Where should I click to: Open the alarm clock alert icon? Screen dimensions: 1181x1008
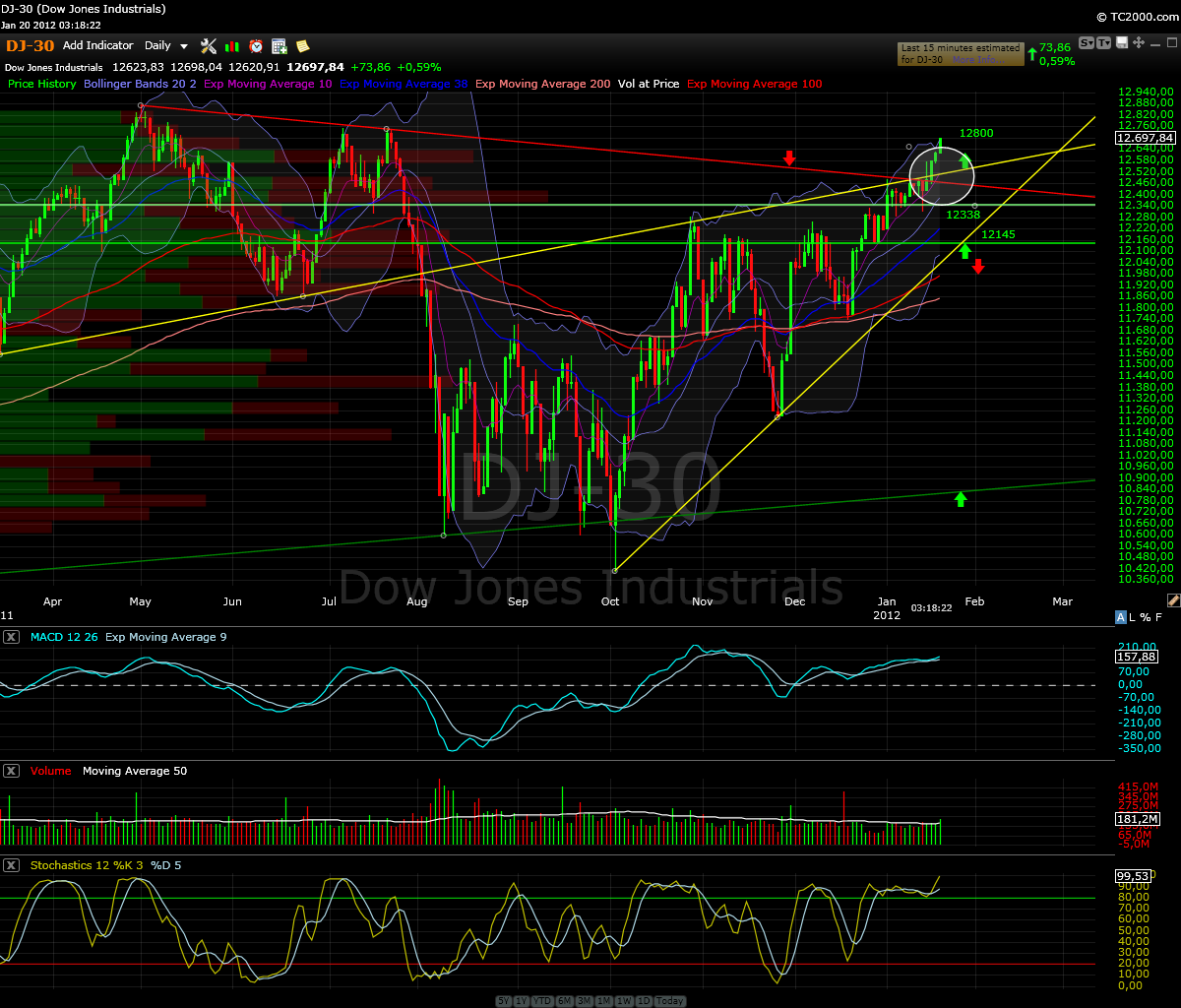click(x=256, y=45)
